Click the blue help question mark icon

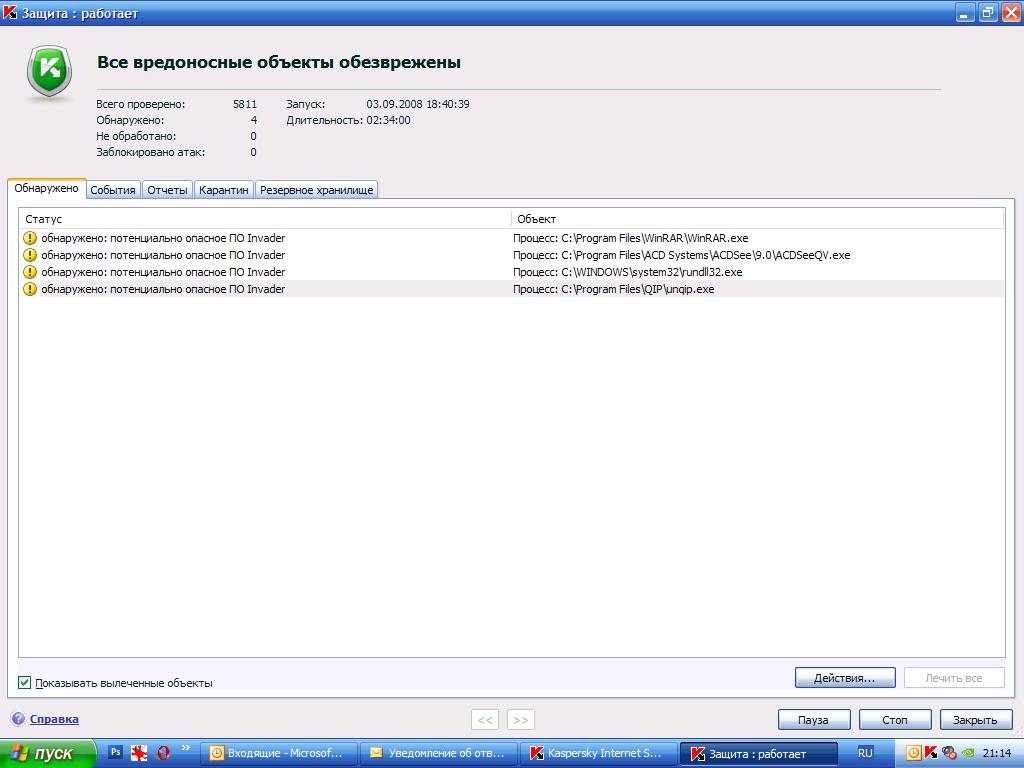[x=18, y=719]
